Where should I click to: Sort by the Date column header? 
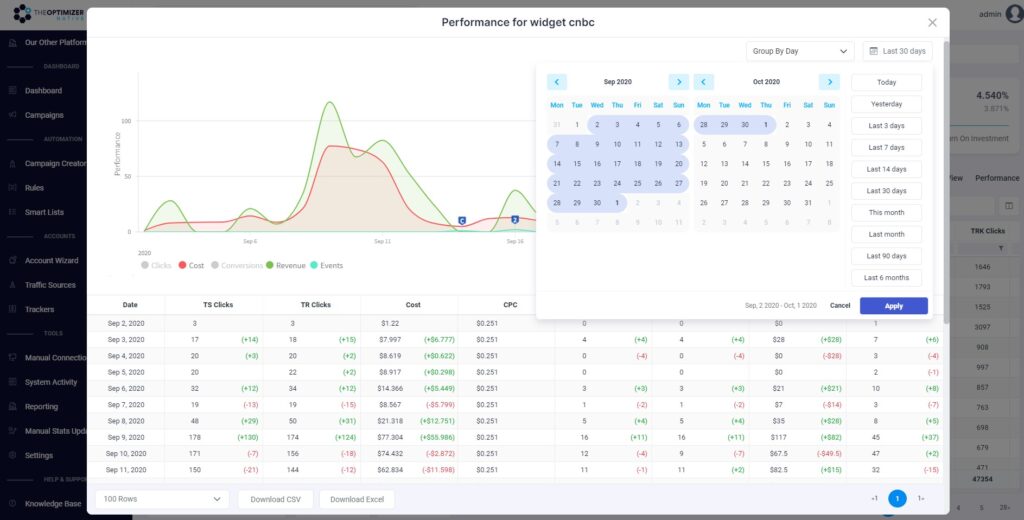pos(130,304)
